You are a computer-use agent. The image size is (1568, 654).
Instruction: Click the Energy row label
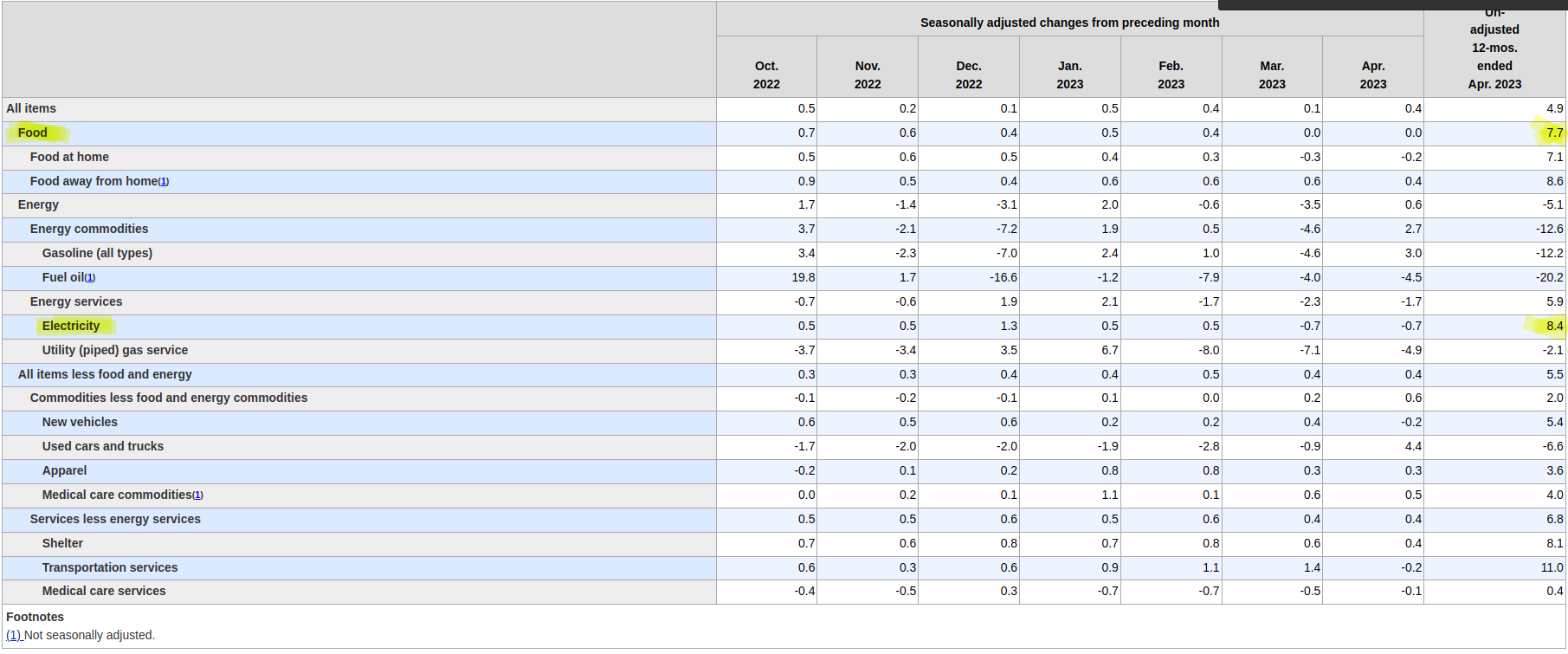(x=38, y=204)
